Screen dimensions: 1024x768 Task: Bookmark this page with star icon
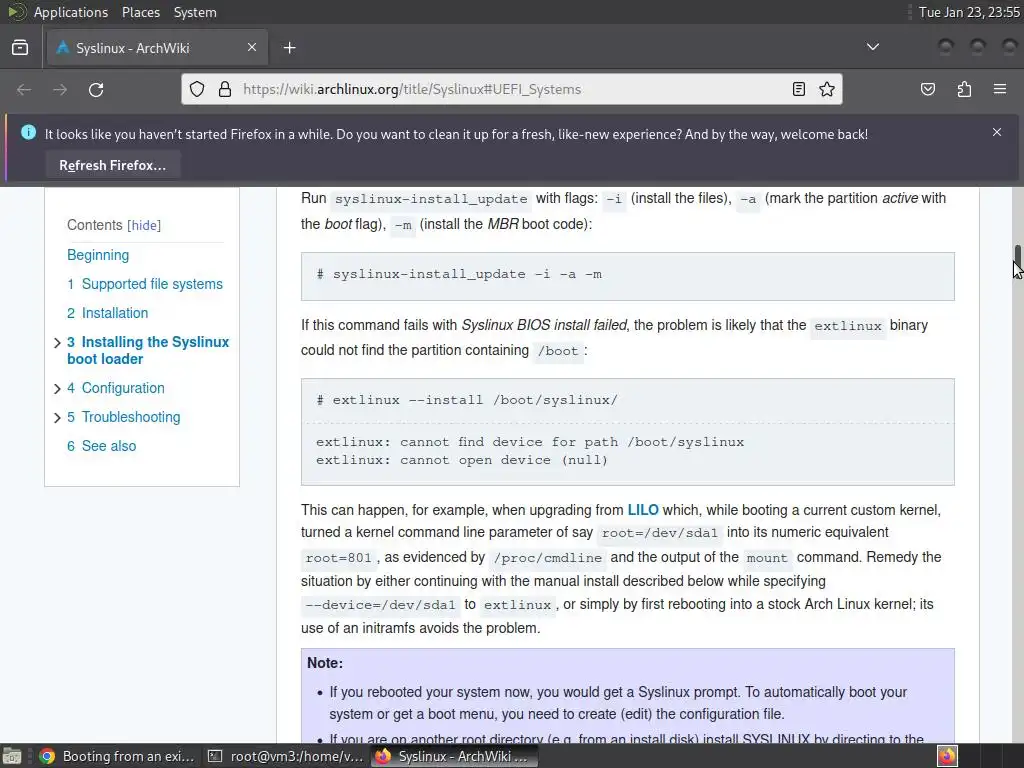tap(827, 89)
